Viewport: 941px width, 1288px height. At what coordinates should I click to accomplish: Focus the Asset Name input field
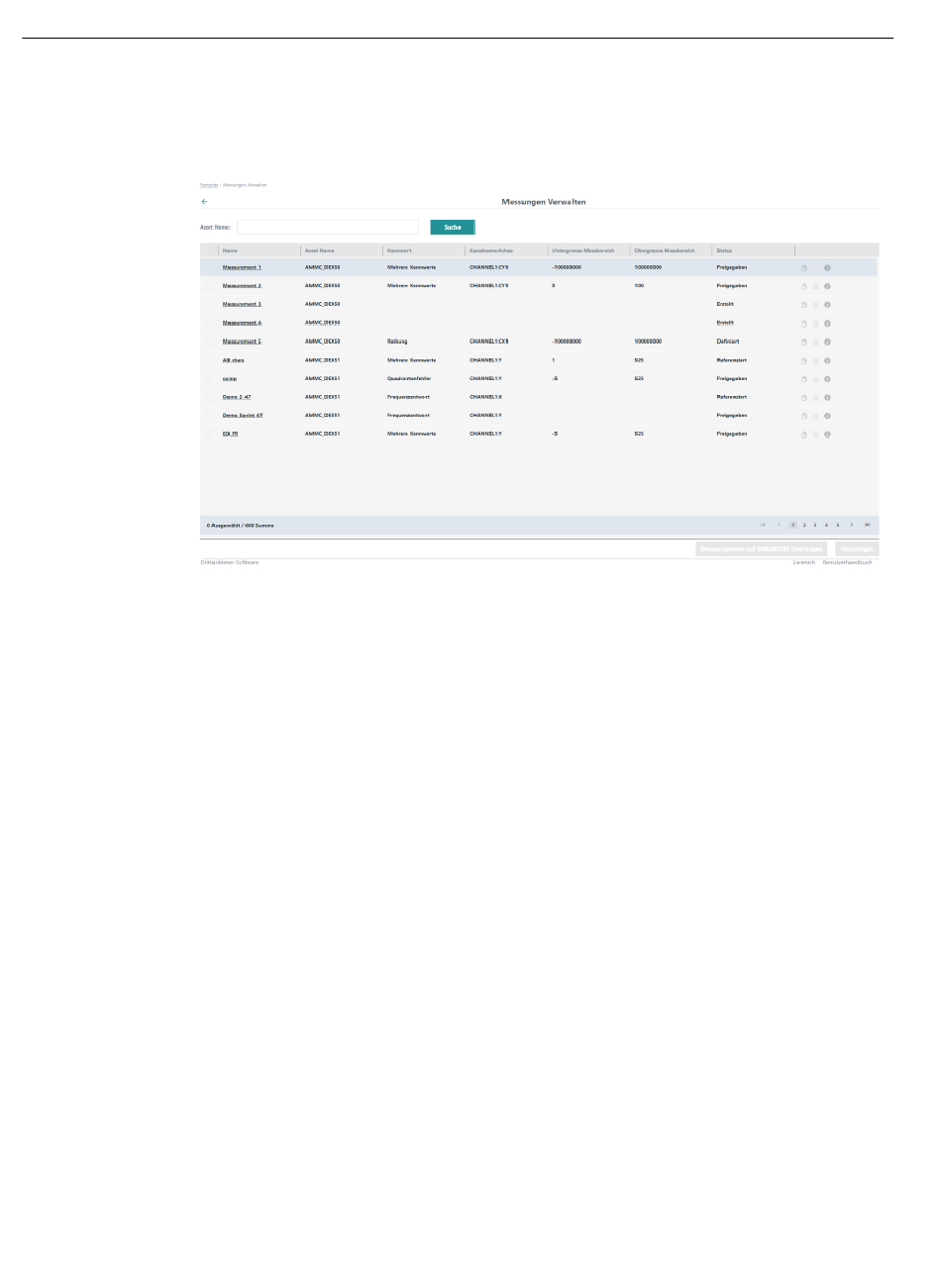coord(328,228)
